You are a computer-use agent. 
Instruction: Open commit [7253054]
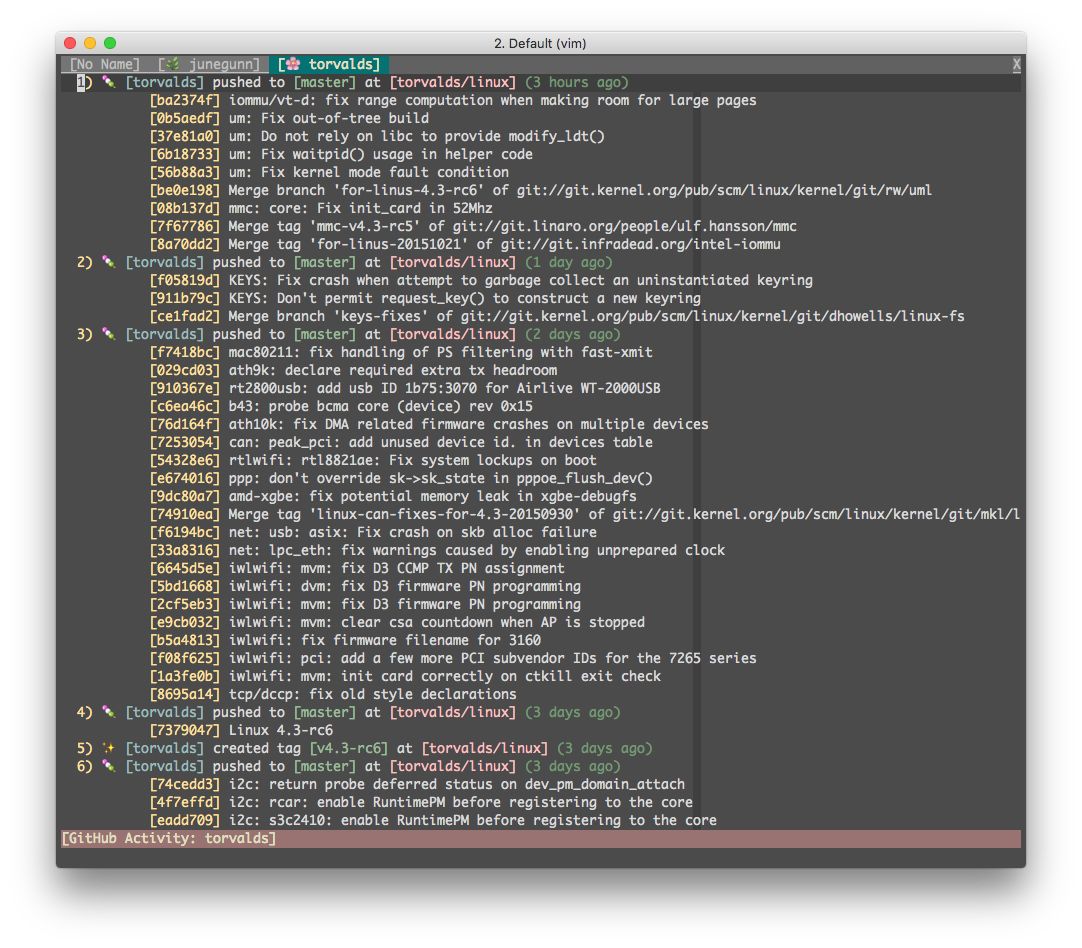pyautogui.click(x=185, y=442)
